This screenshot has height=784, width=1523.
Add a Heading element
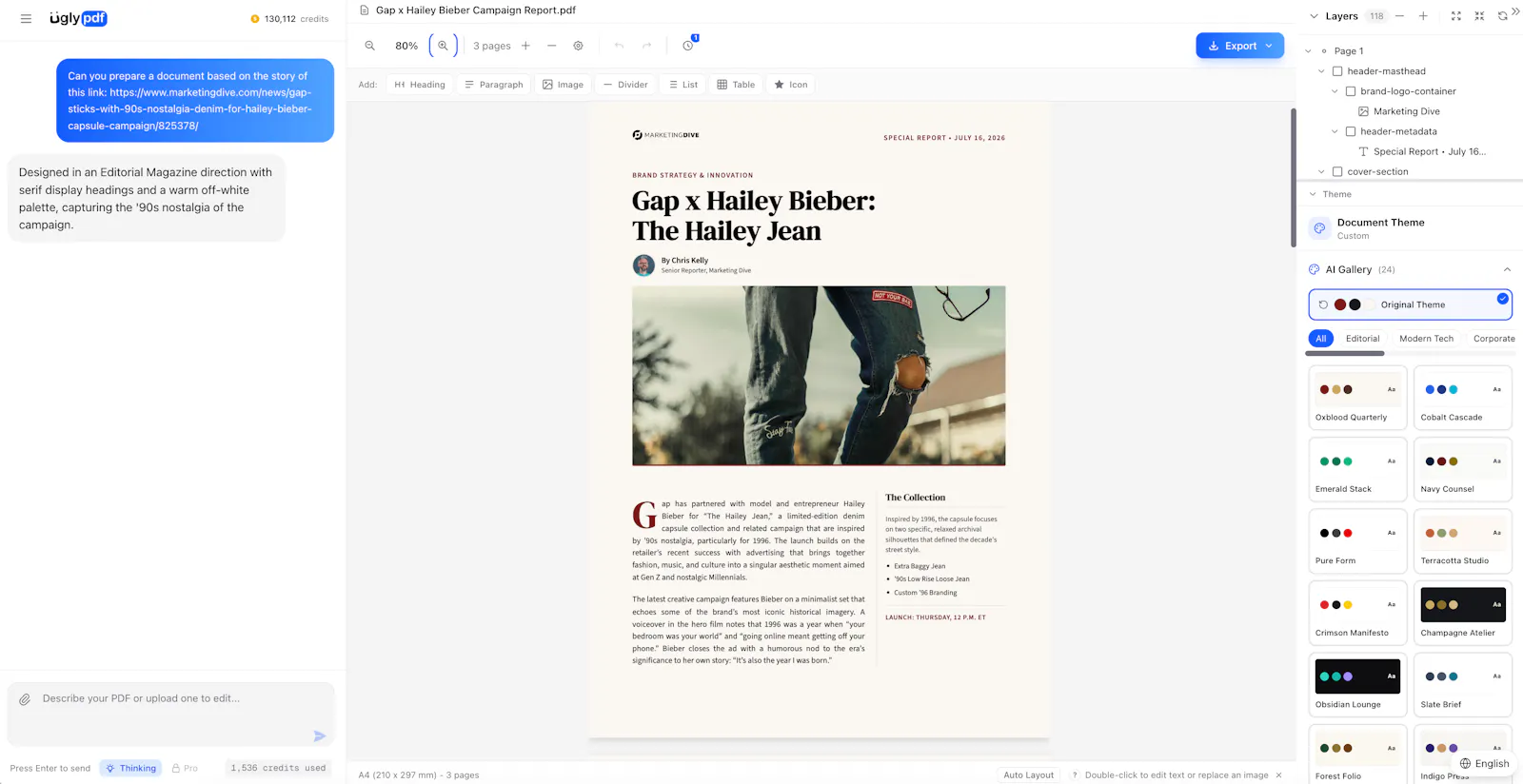pyautogui.click(x=420, y=85)
